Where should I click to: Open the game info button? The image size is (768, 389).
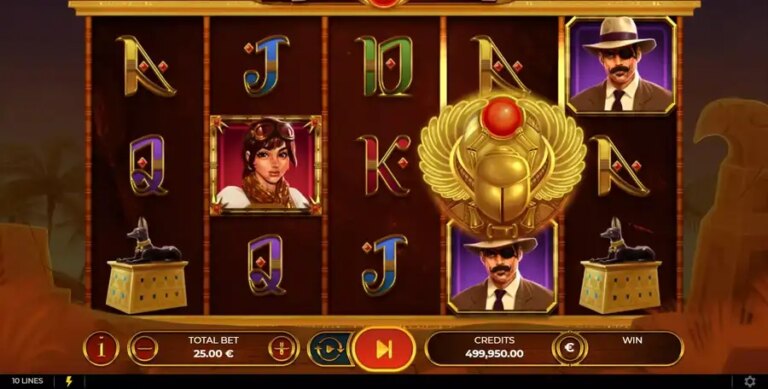[101, 348]
